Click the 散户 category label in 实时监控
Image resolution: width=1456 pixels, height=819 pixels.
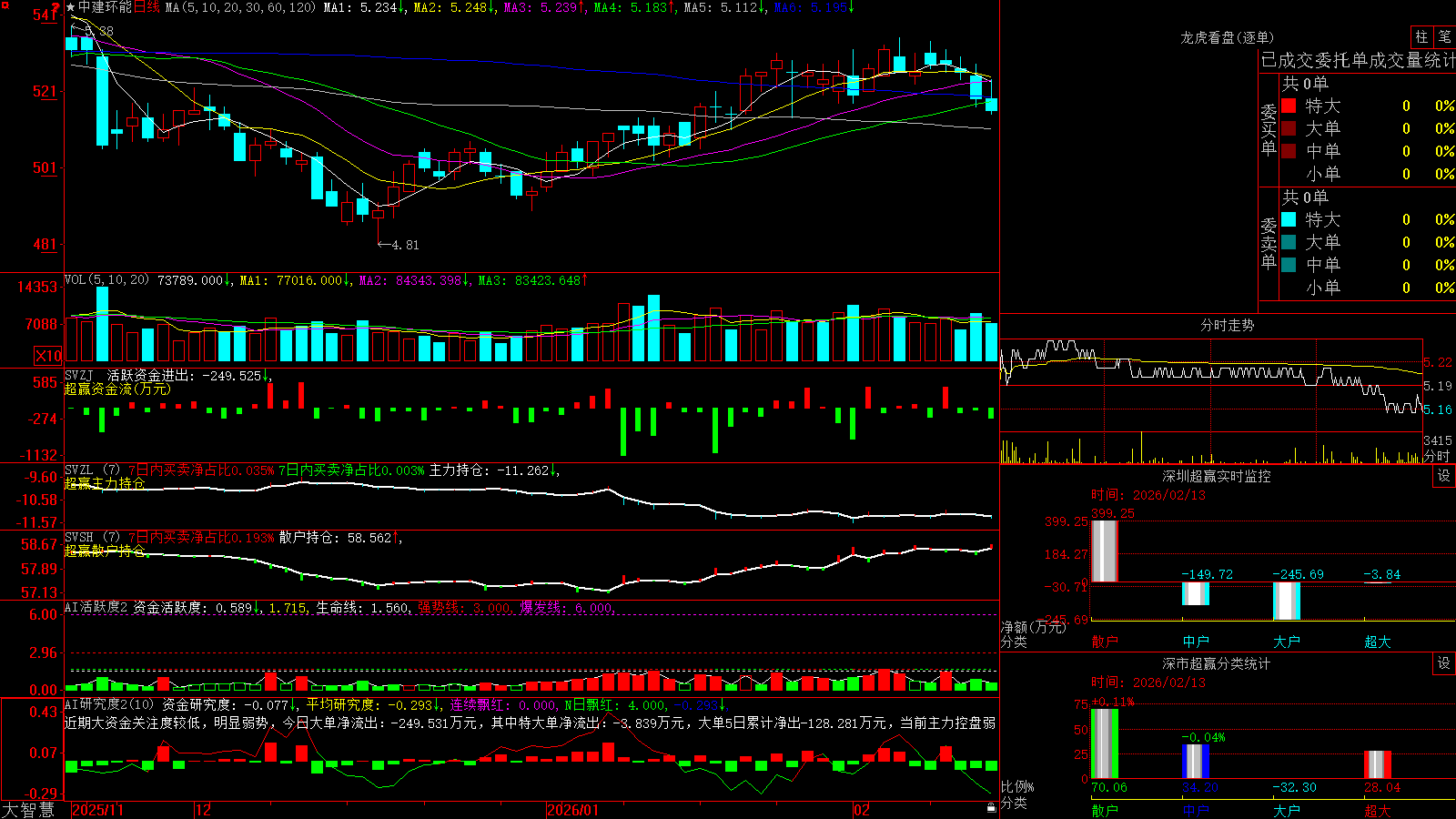tap(1105, 642)
